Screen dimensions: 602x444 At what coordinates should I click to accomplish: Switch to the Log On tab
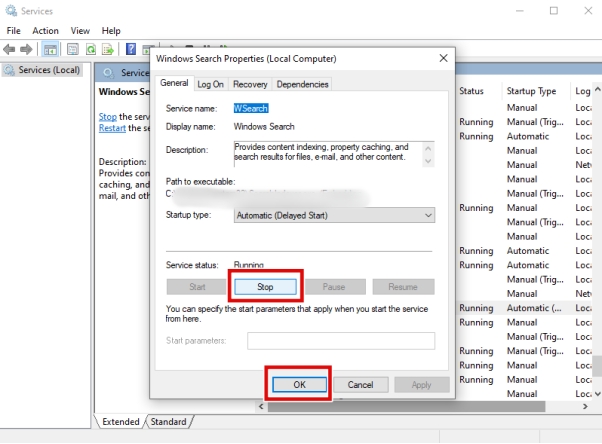pos(210,84)
